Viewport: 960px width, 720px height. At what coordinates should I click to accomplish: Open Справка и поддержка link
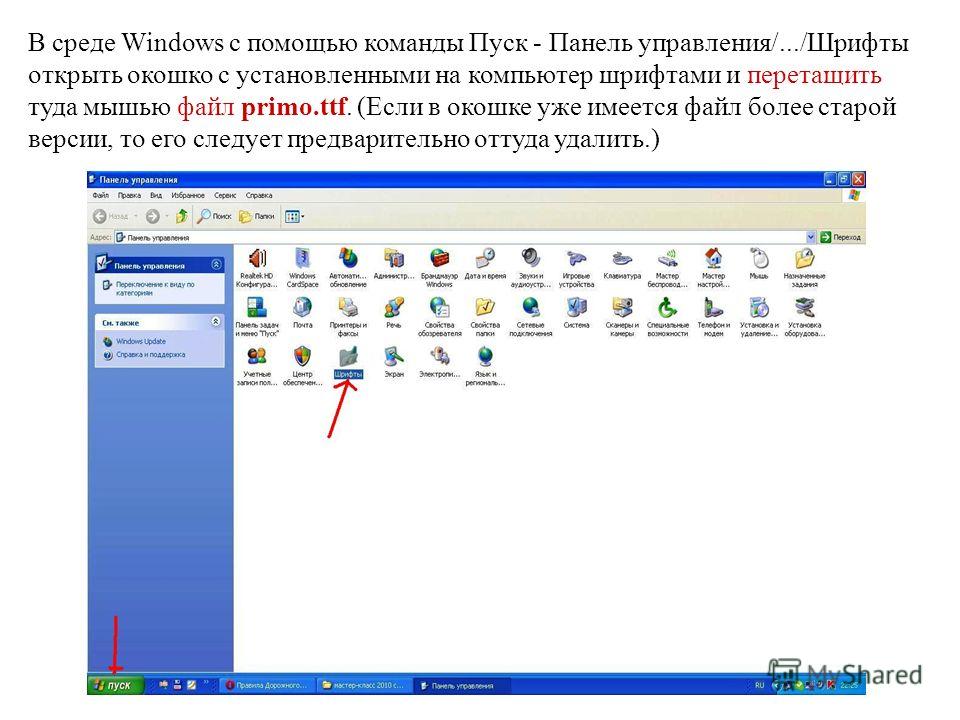click(151, 354)
